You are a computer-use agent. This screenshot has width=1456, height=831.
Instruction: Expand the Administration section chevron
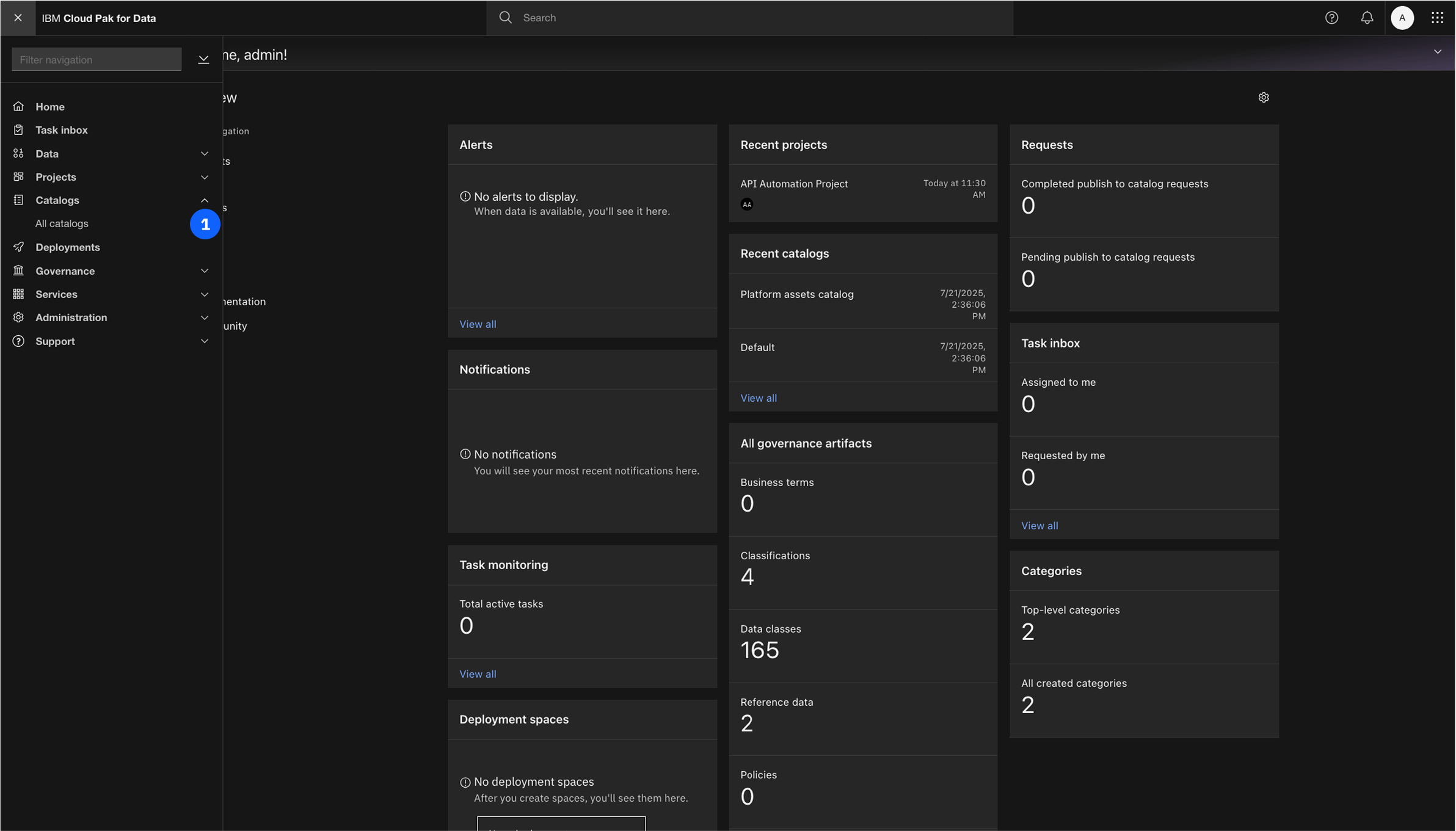click(x=205, y=318)
